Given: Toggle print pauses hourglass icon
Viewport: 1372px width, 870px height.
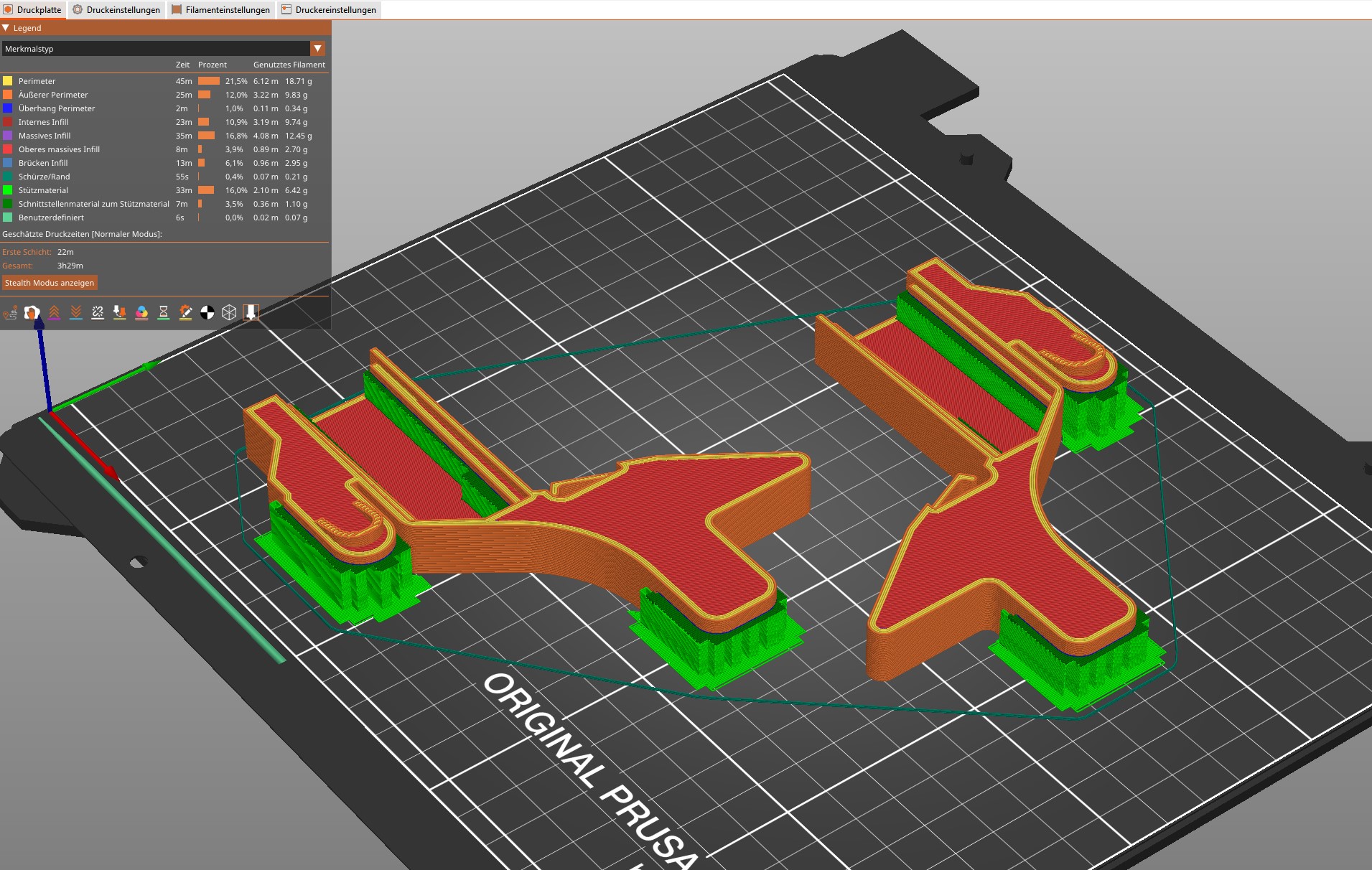Looking at the screenshot, I should pyautogui.click(x=164, y=312).
